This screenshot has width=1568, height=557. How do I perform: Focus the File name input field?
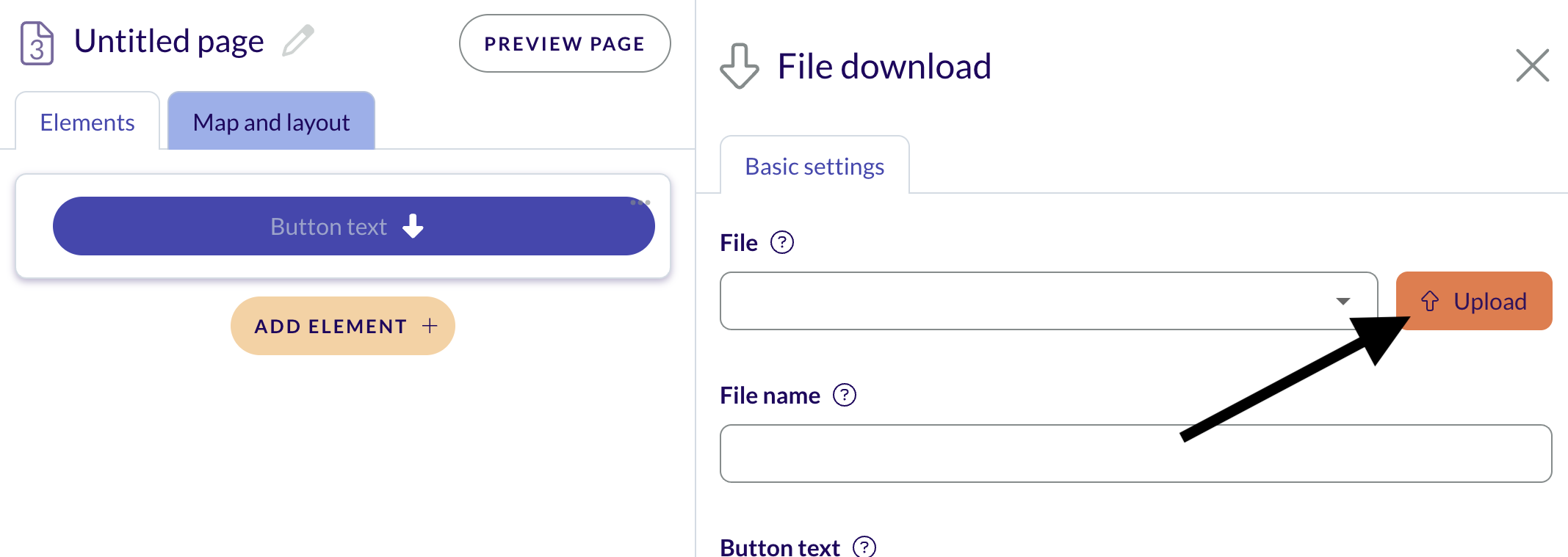coord(1135,454)
